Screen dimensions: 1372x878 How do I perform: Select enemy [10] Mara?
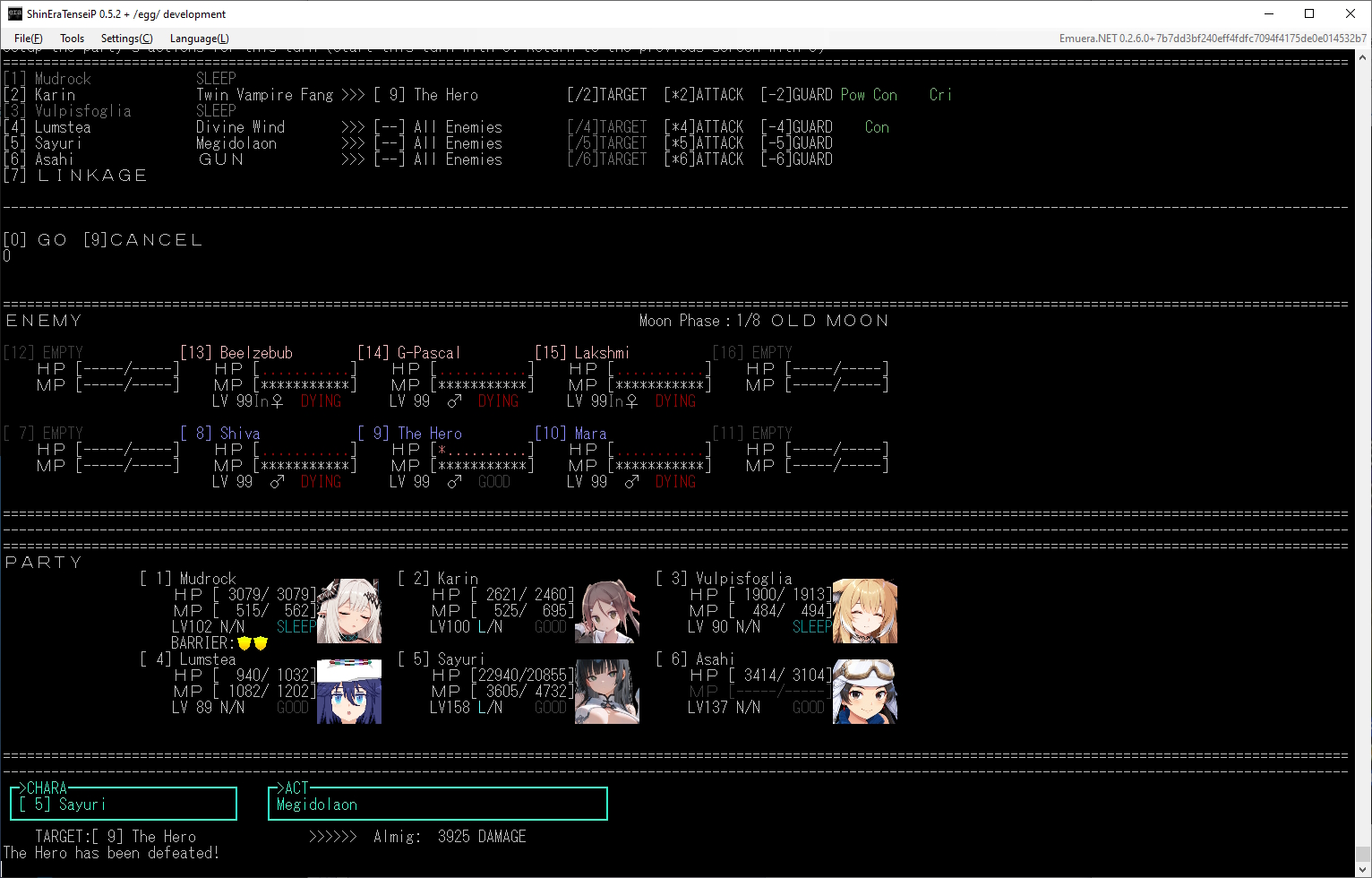click(570, 434)
